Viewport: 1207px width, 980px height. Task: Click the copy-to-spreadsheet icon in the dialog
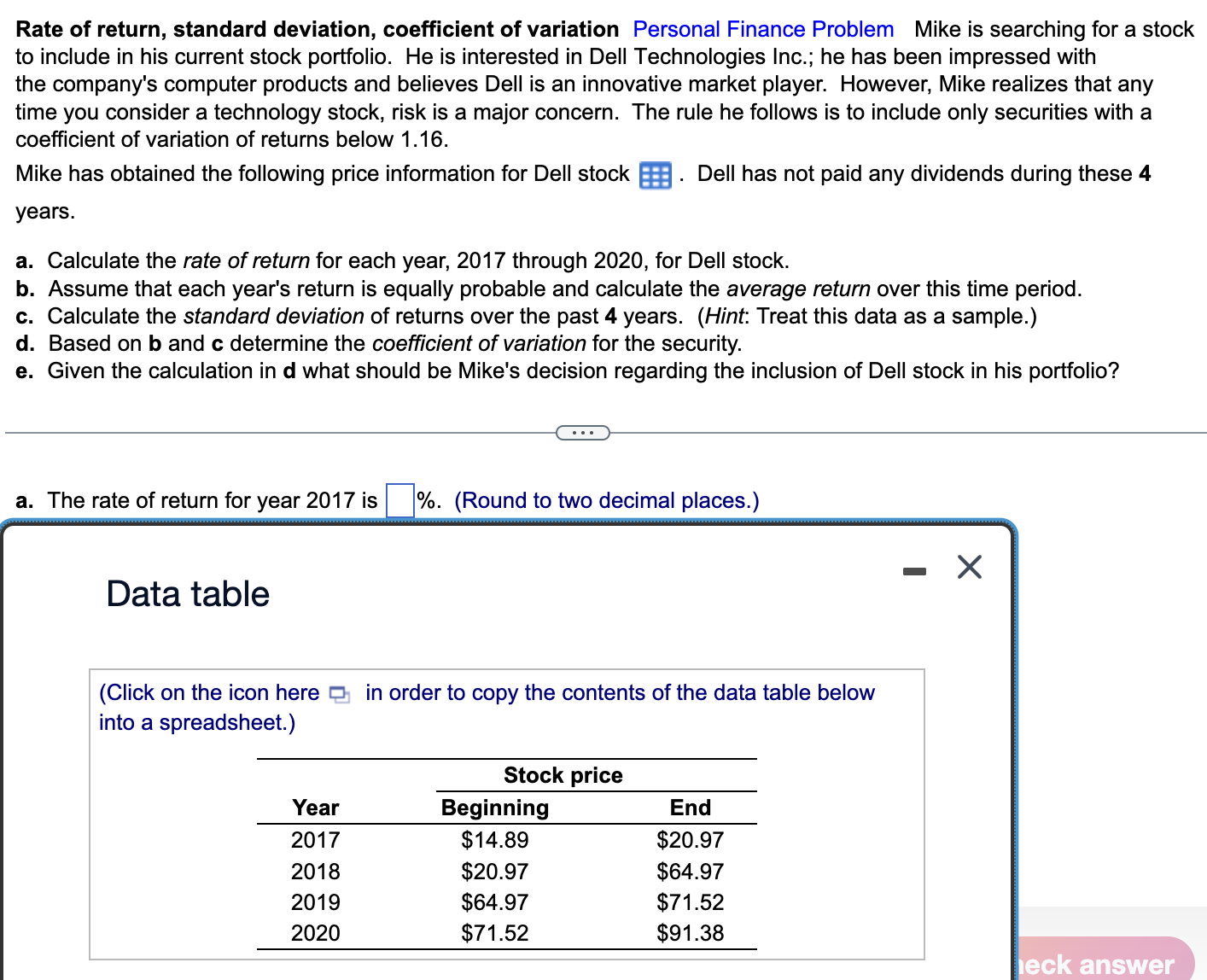(340, 694)
